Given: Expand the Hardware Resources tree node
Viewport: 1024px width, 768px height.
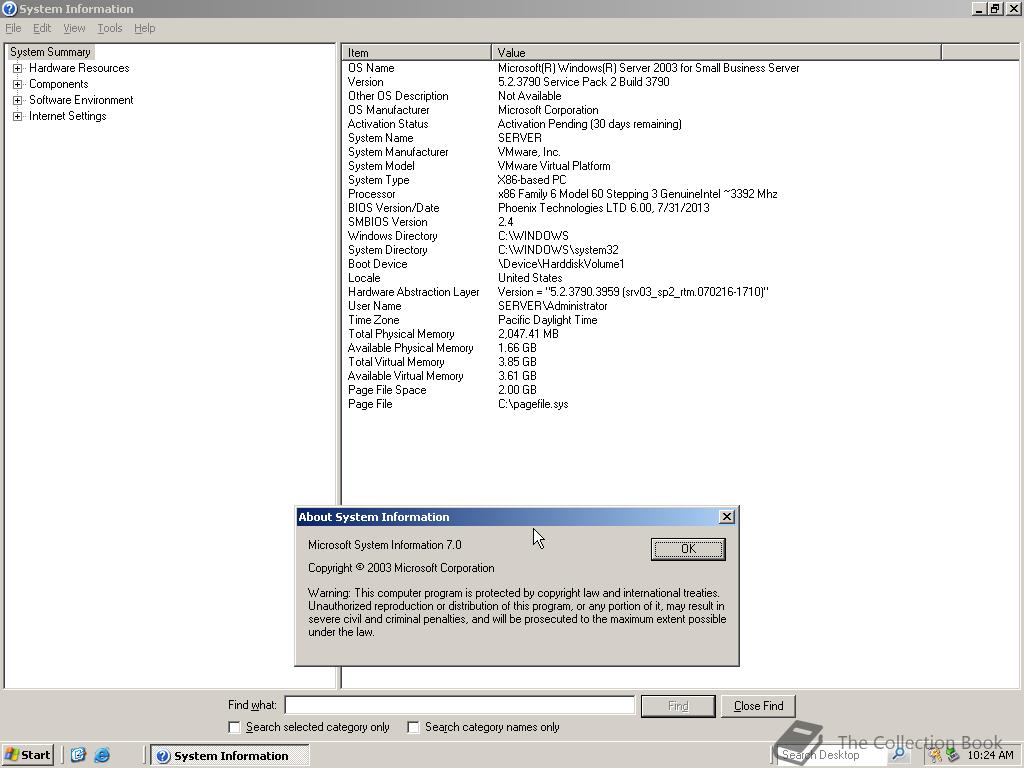Looking at the screenshot, I should (18, 68).
